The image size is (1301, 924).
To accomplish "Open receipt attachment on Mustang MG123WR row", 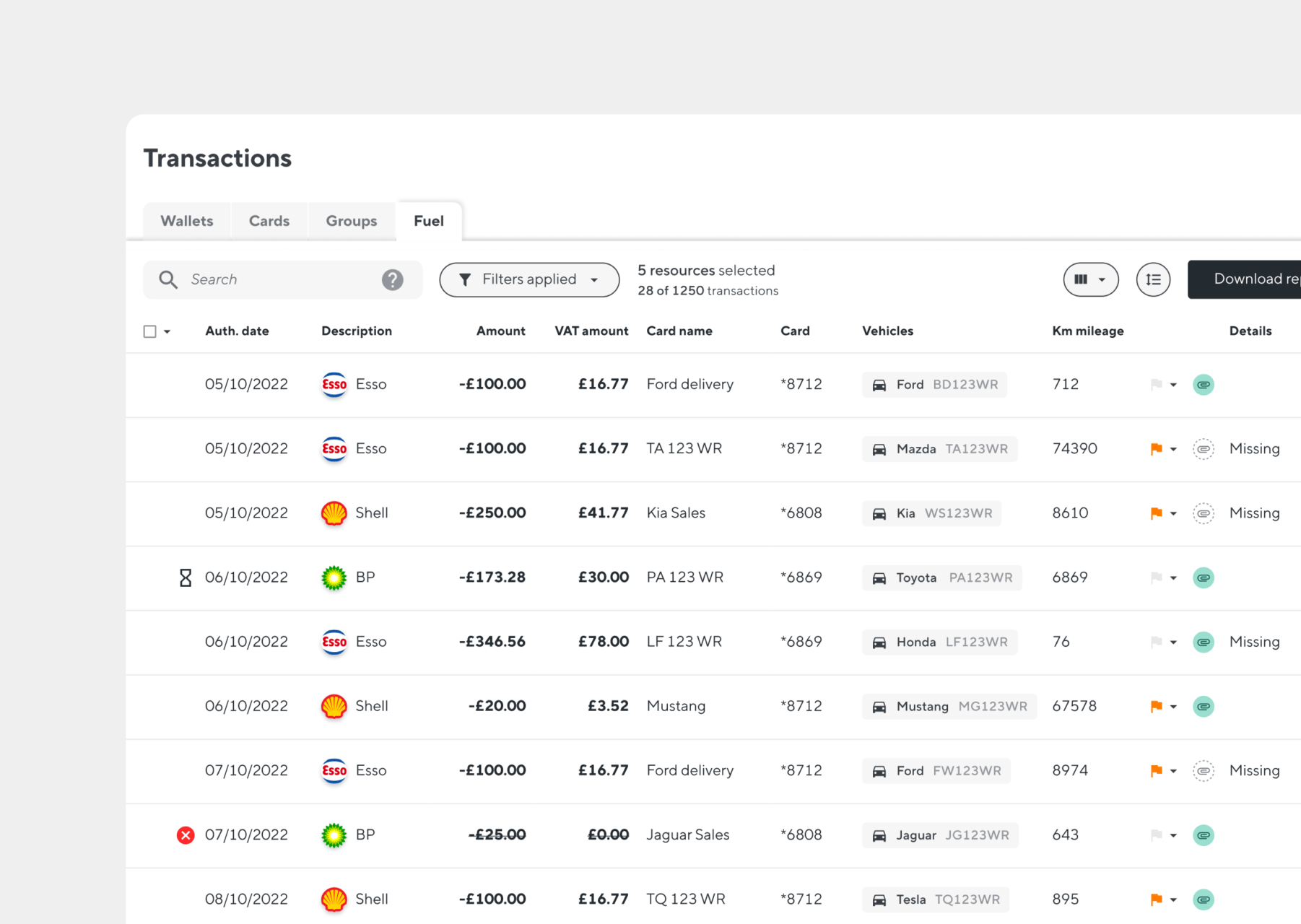I will pos(1204,706).
